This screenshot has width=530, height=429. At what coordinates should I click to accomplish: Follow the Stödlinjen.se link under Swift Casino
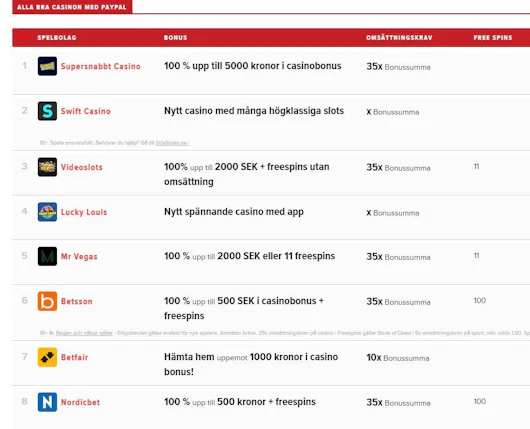[x=172, y=143]
